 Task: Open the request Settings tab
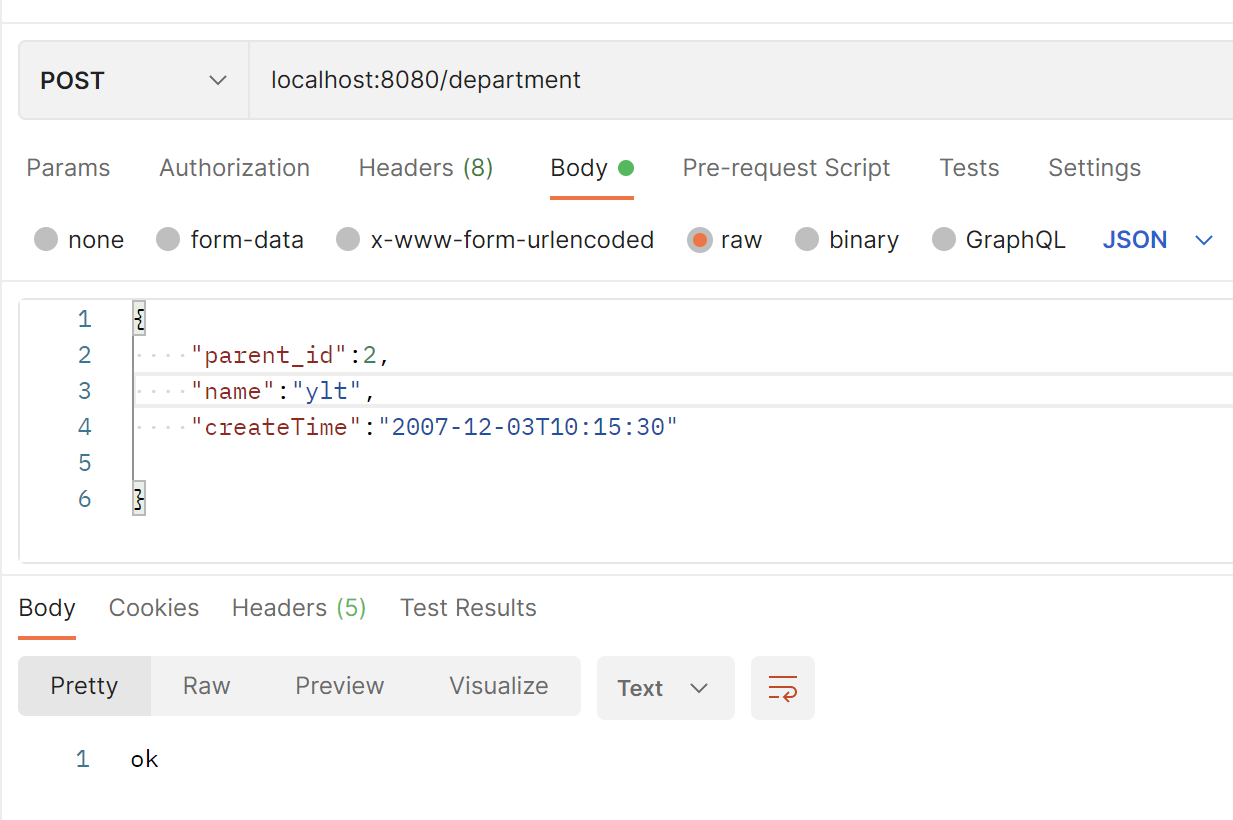point(1094,168)
